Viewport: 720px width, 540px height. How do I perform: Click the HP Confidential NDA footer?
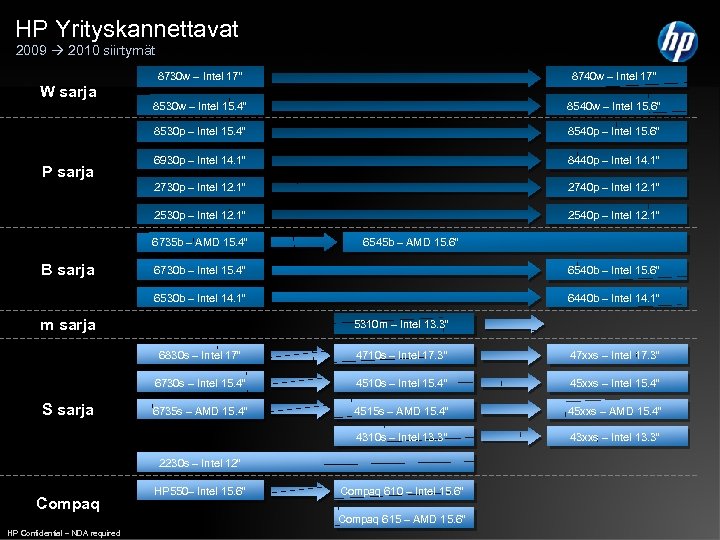[x=64, y=533]
